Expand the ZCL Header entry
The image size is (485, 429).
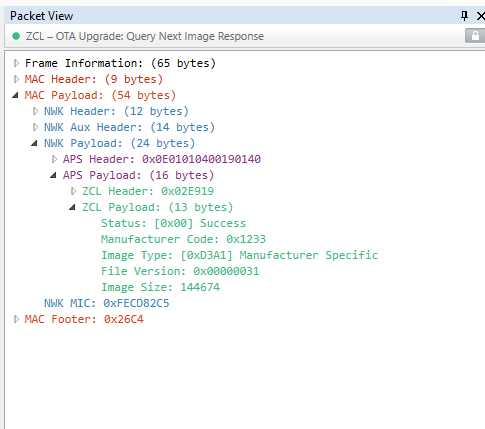point(74,191)
